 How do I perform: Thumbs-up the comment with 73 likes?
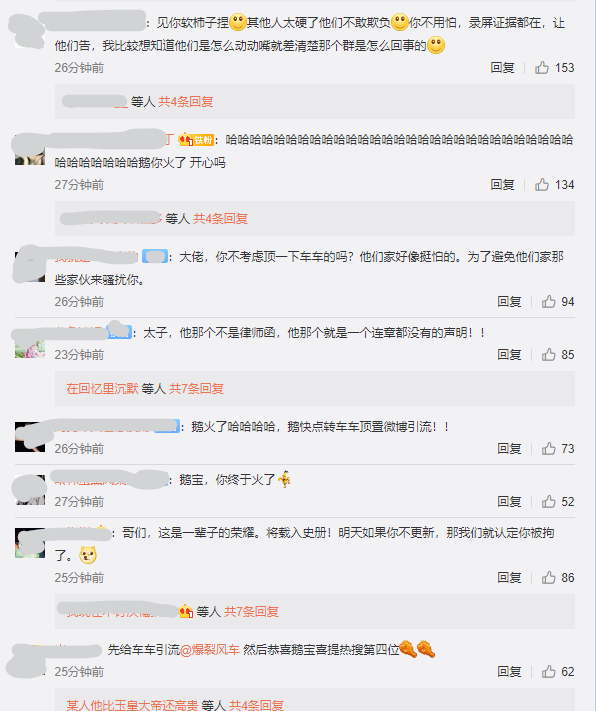(548, 448)
